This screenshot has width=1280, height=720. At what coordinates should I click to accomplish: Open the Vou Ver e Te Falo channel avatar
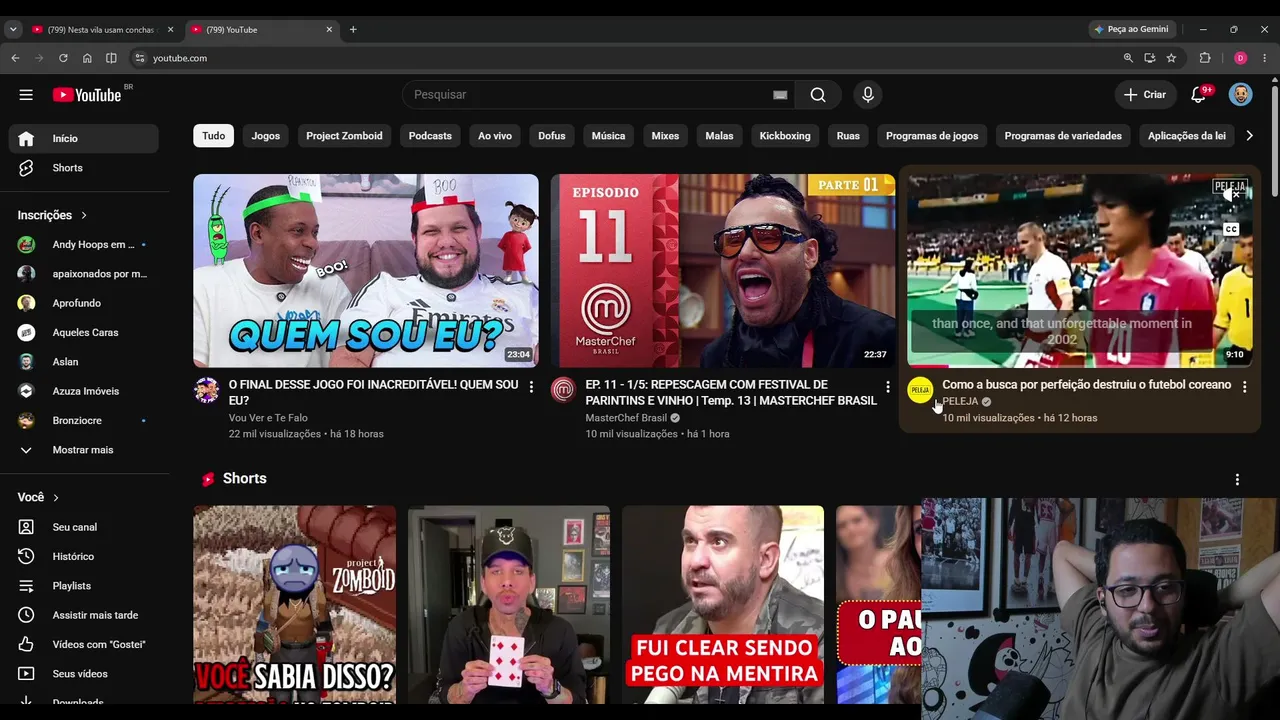click(x=207, y=390)
